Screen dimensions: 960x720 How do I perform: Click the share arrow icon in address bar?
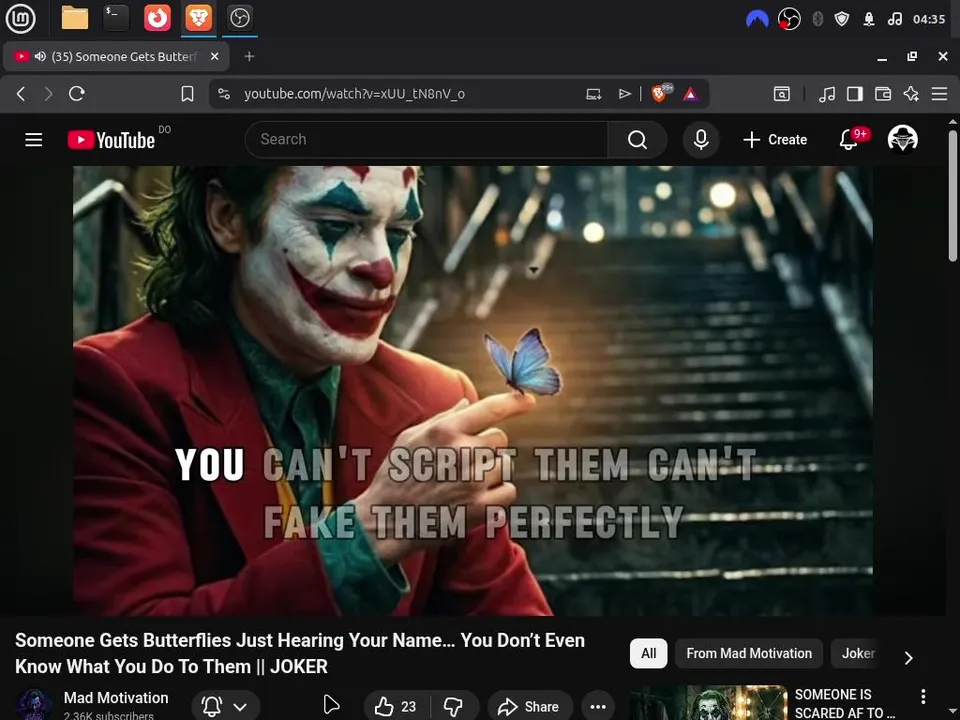[x=624, y=94]
